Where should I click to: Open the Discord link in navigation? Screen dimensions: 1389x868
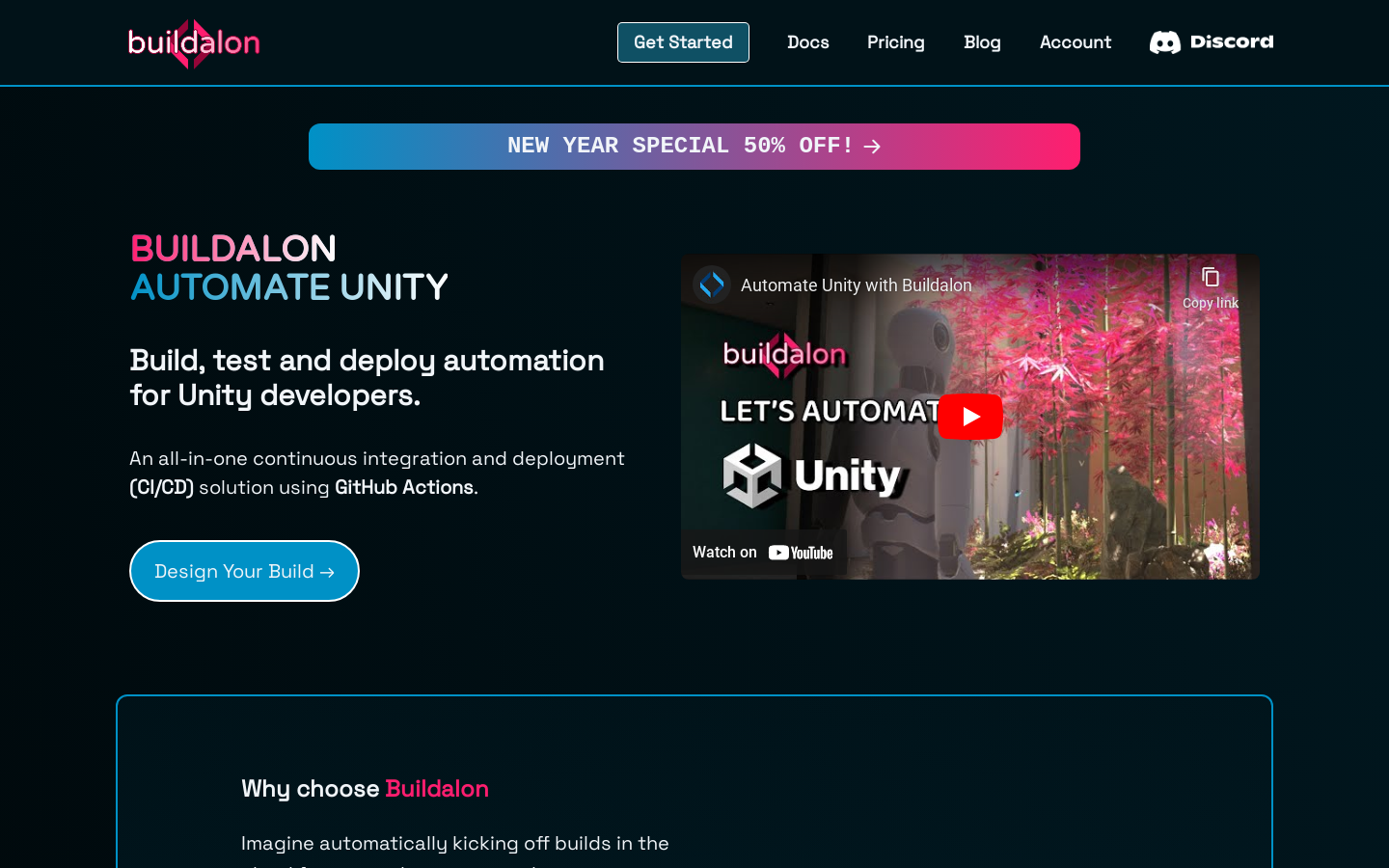tap(1212, 42)
